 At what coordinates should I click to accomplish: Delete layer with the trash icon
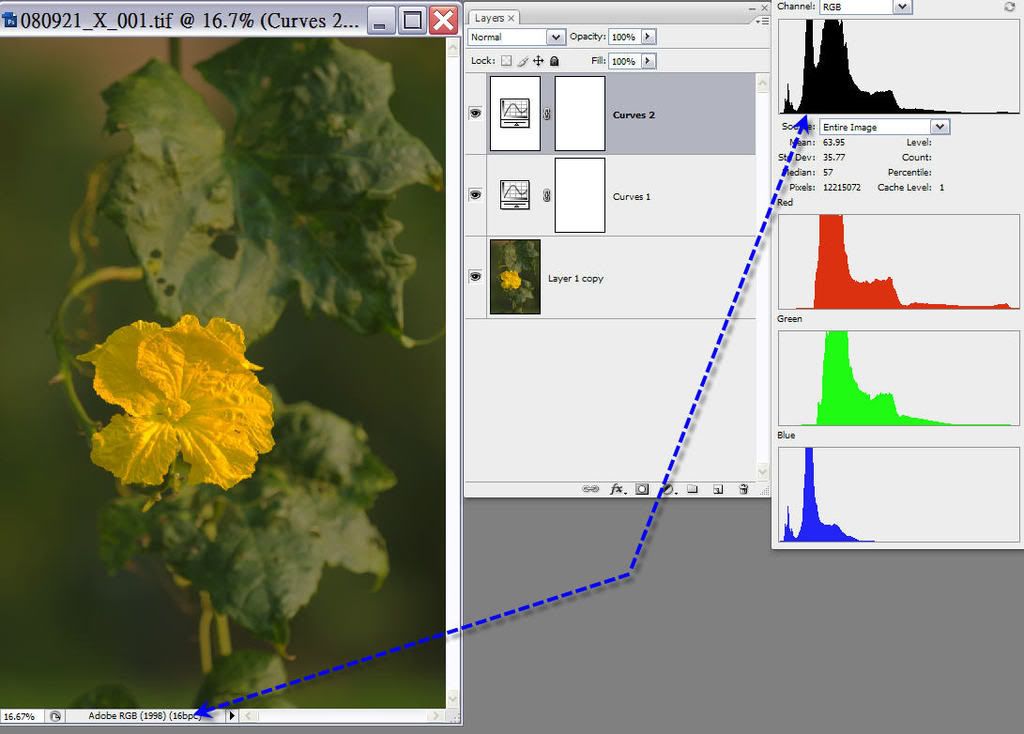click(743, 488)
